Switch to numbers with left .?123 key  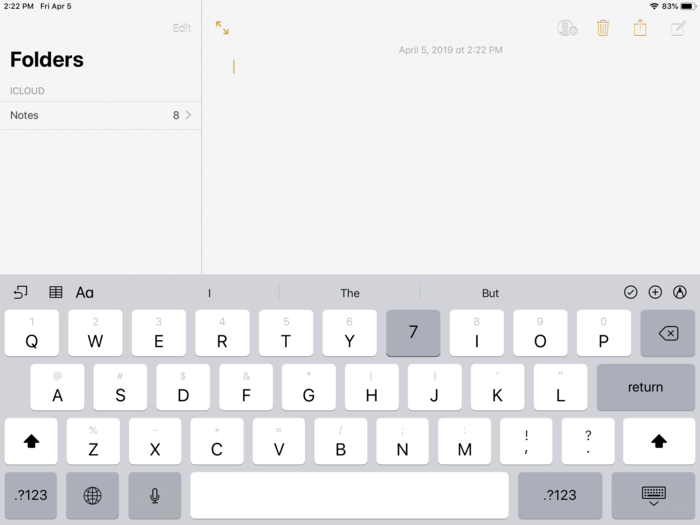pyautogui.click(x=31, y=495)
